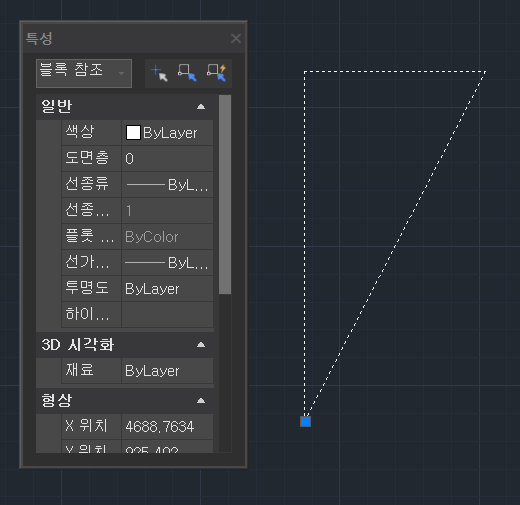Open Quick Select with lightning icon
Image resolution: width=520 pixels, height=505 pixels.
pyautogui.click(x=216, y=73)
